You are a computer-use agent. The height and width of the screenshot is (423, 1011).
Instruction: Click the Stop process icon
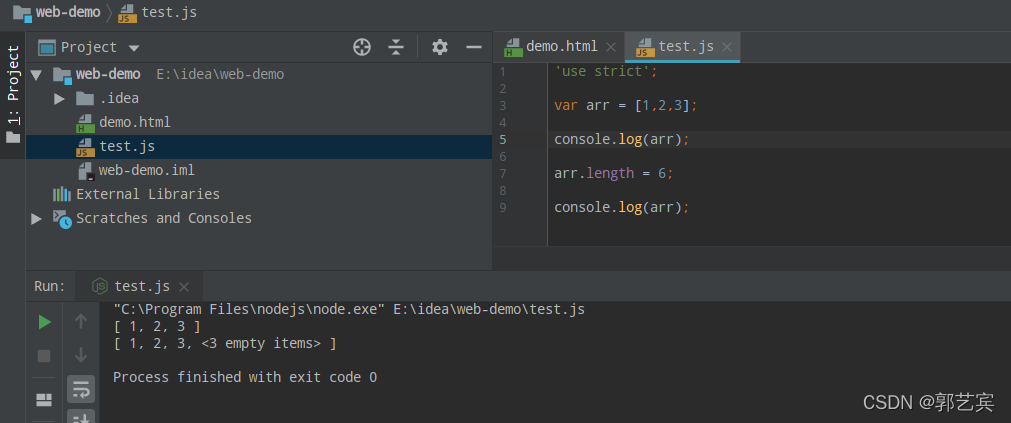[x=44, y=356]
